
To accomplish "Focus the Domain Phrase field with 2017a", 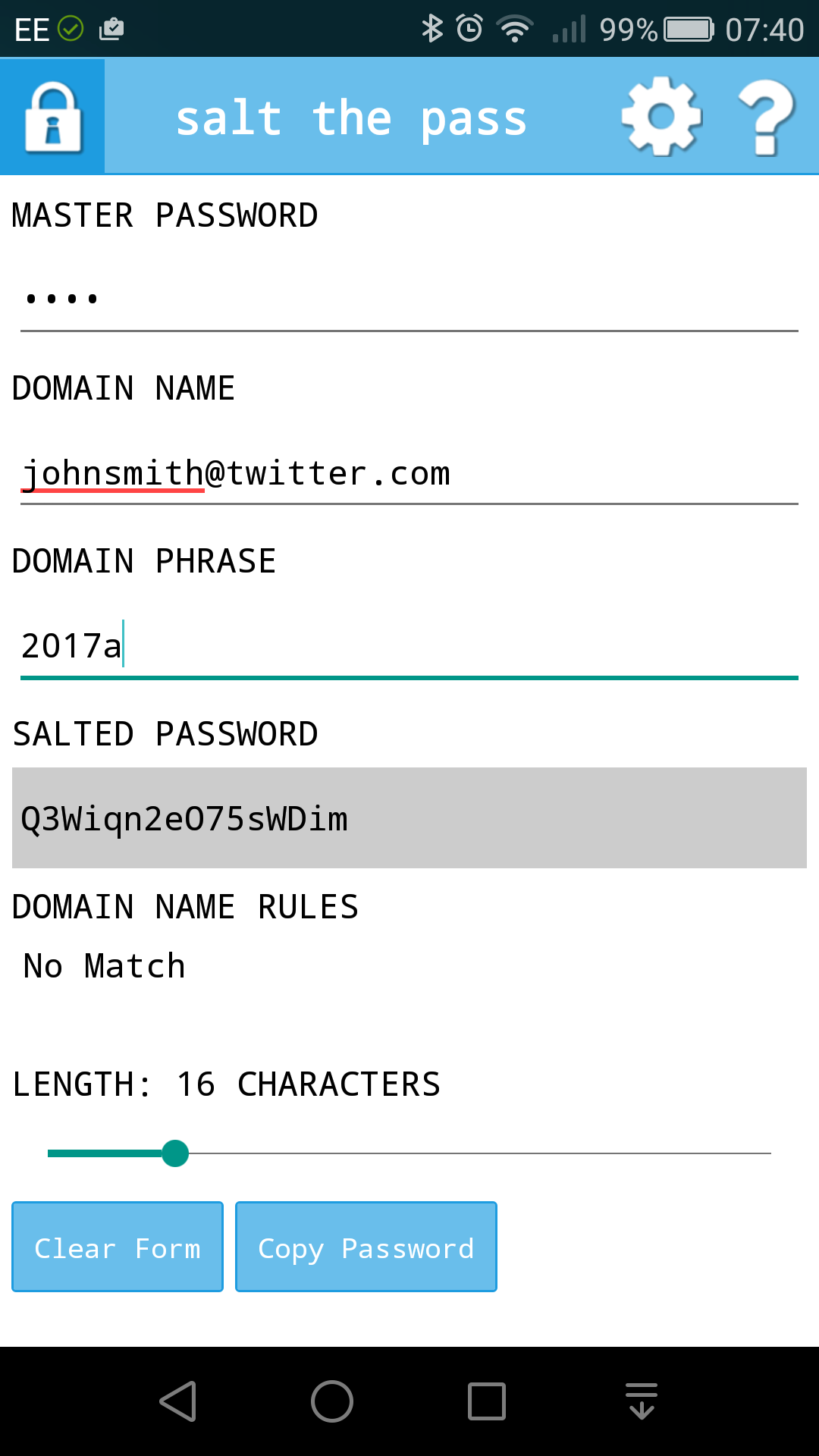I will click(409, 646).
